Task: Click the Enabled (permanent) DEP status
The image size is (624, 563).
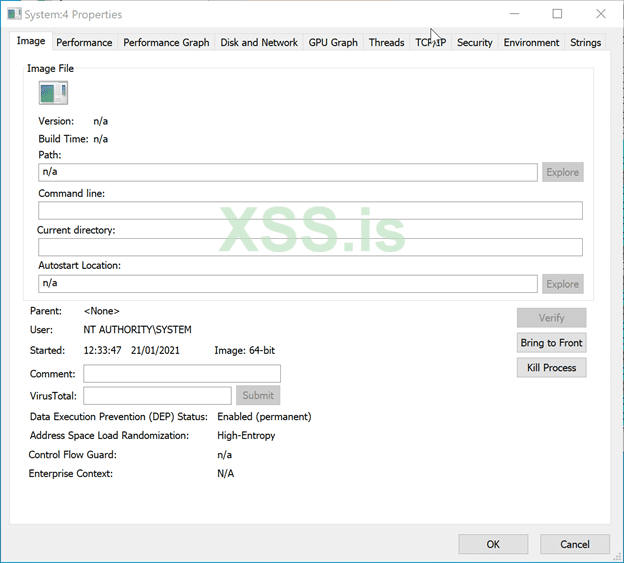Action: point(264,417)
